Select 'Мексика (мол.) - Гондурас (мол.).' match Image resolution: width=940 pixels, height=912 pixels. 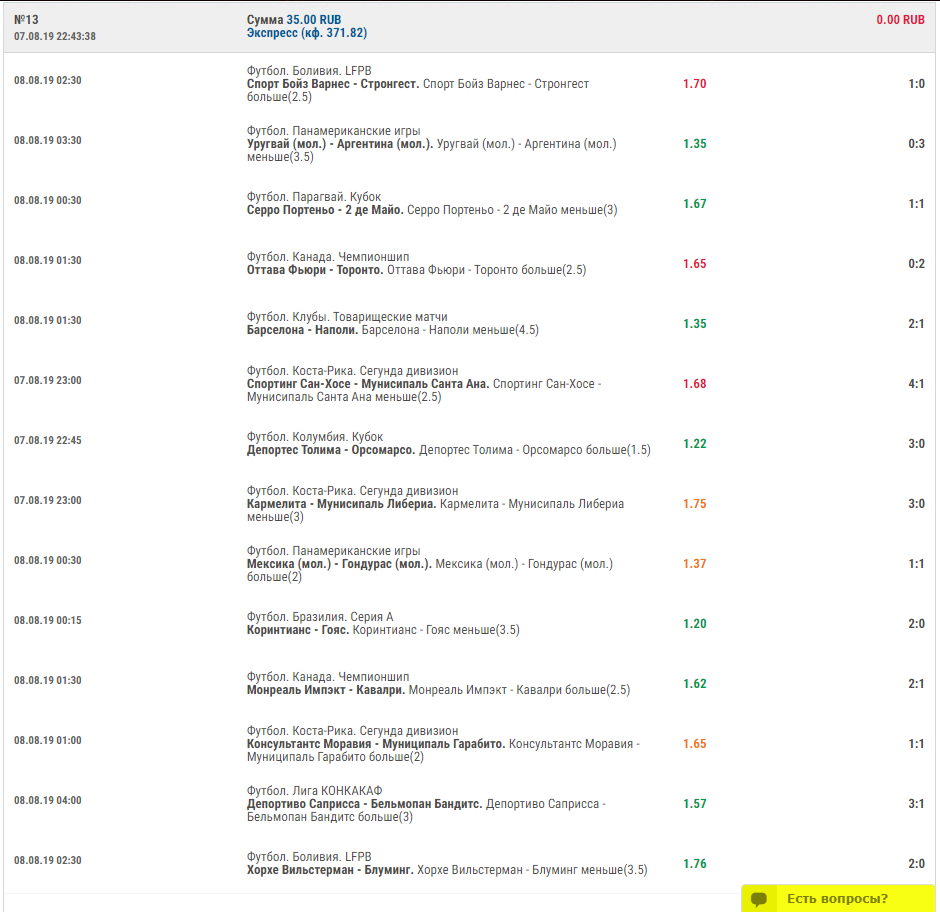(x=339, y=564)
